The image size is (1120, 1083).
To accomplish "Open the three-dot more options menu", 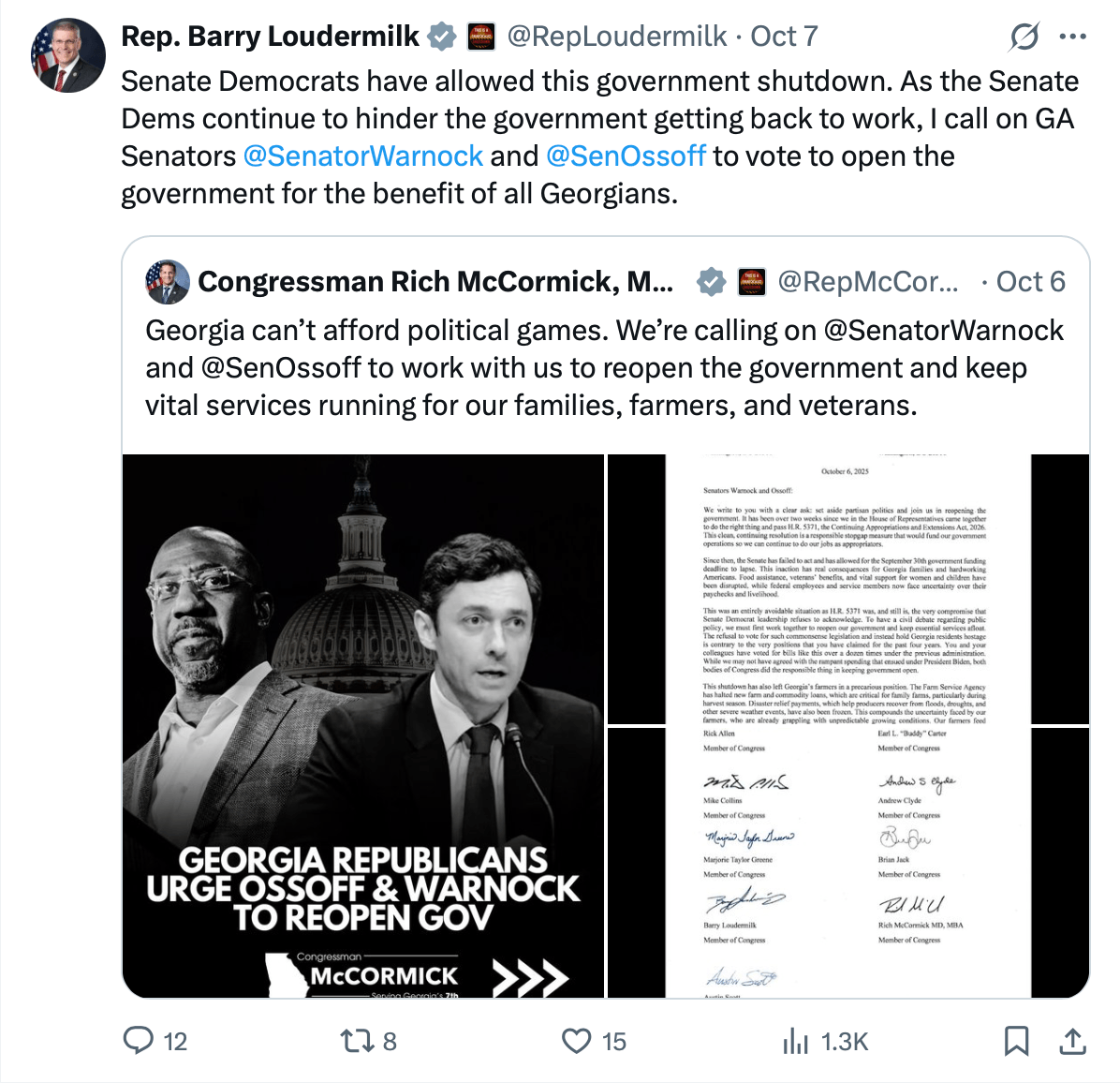I will (1073, 37).
